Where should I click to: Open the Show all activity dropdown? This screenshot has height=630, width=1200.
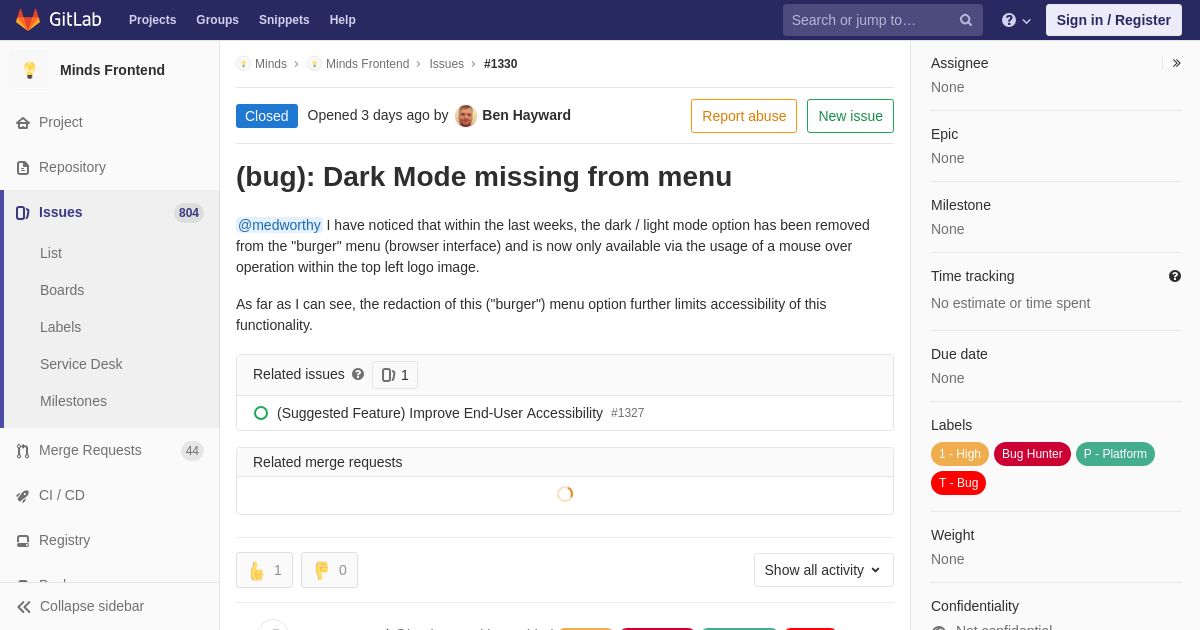coord(824,570)
